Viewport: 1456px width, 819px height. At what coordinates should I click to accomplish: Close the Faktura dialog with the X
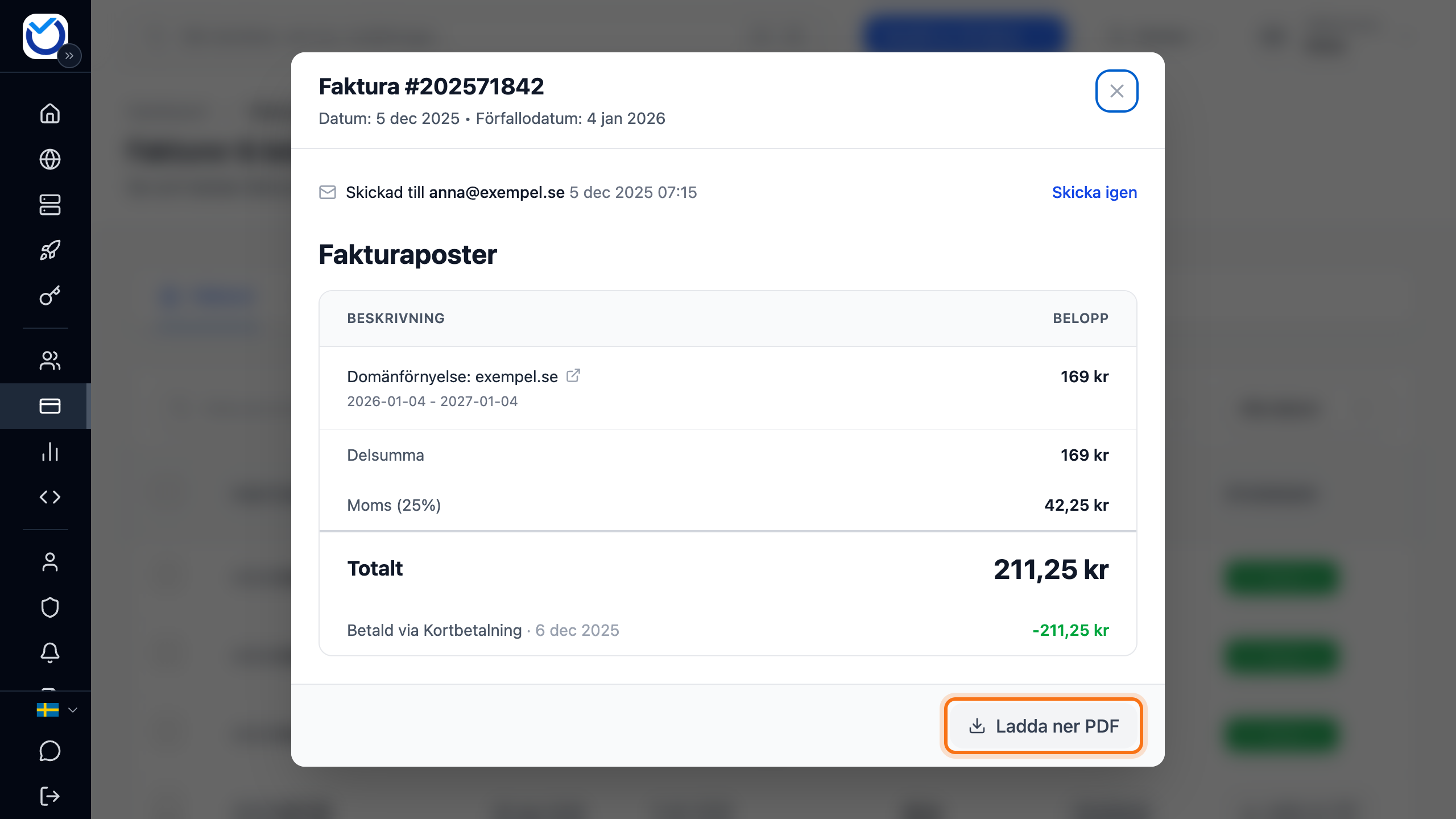tap(1116, 91)
